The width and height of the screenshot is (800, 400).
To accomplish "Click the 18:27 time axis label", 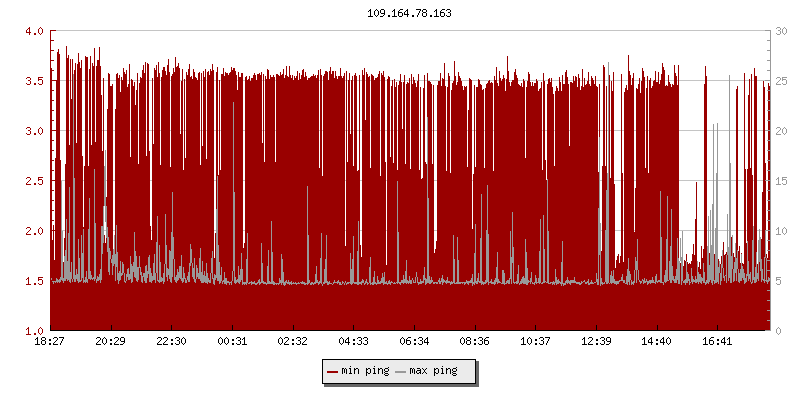I will click(50, 342).
